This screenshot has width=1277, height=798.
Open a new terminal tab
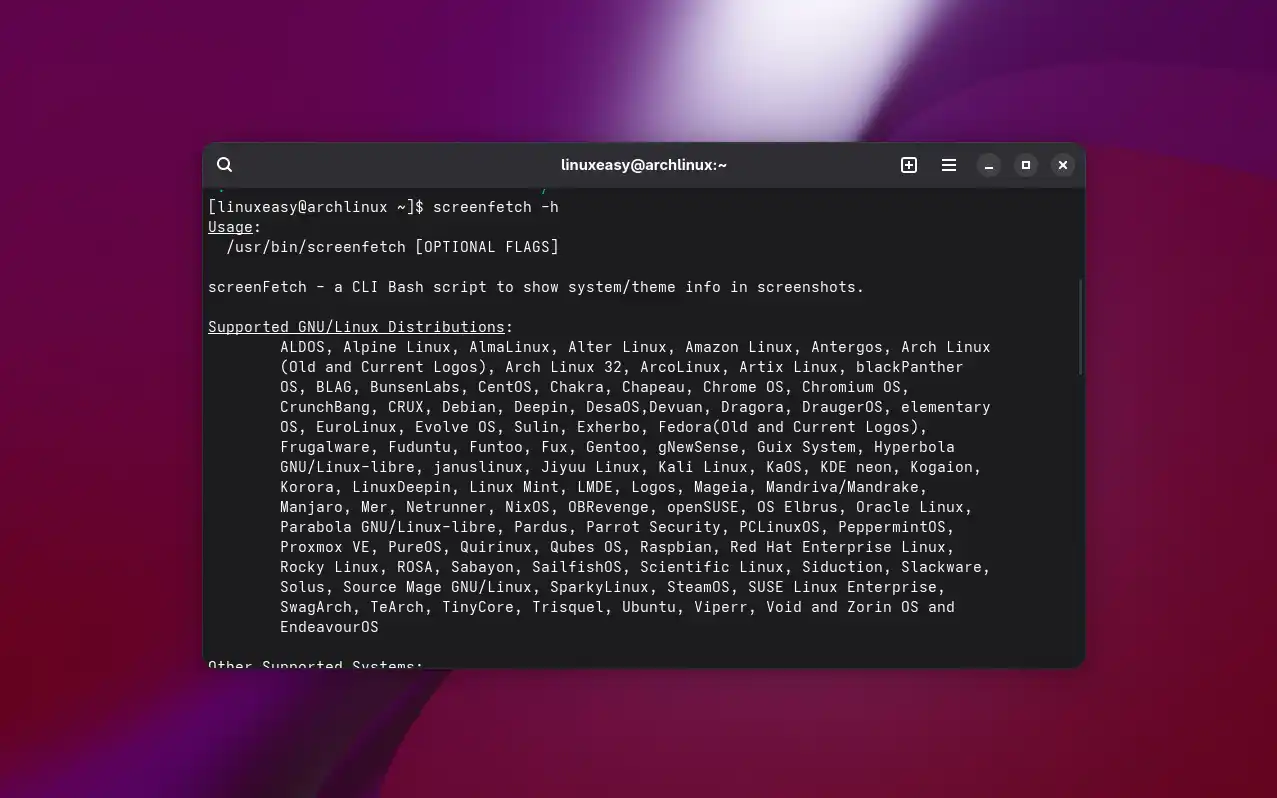tap(909, 165)
